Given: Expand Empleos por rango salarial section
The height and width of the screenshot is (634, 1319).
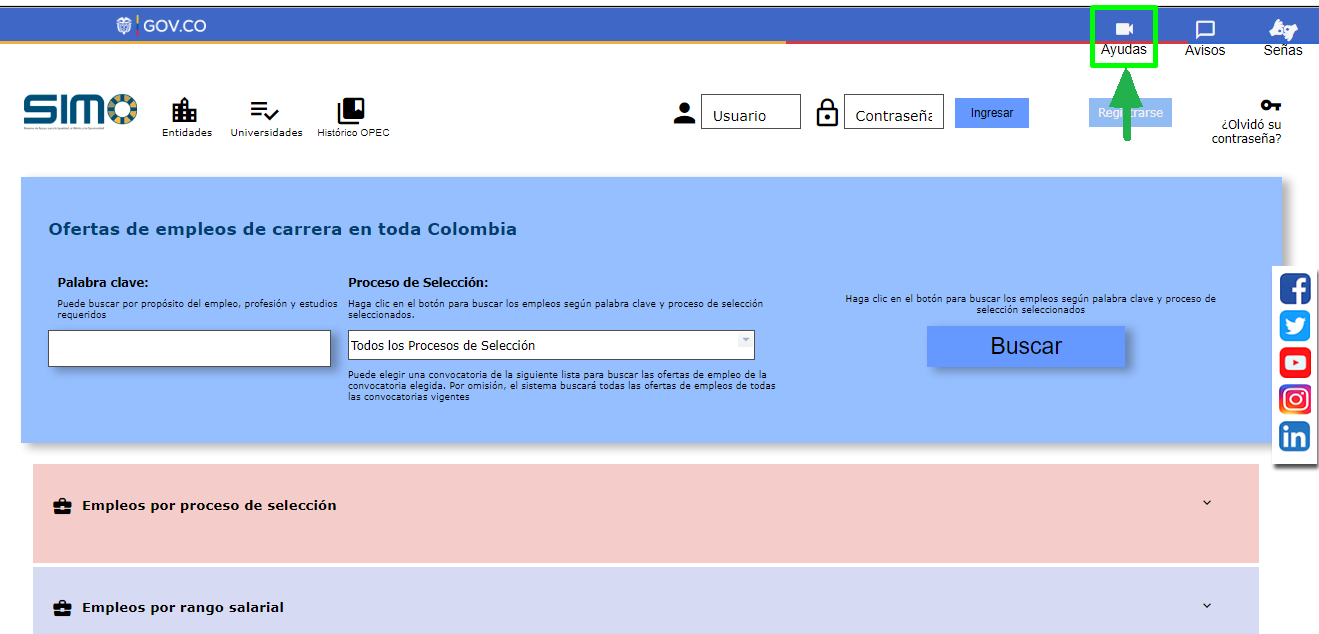Looking at the screenshot, I should (1206, 606).
